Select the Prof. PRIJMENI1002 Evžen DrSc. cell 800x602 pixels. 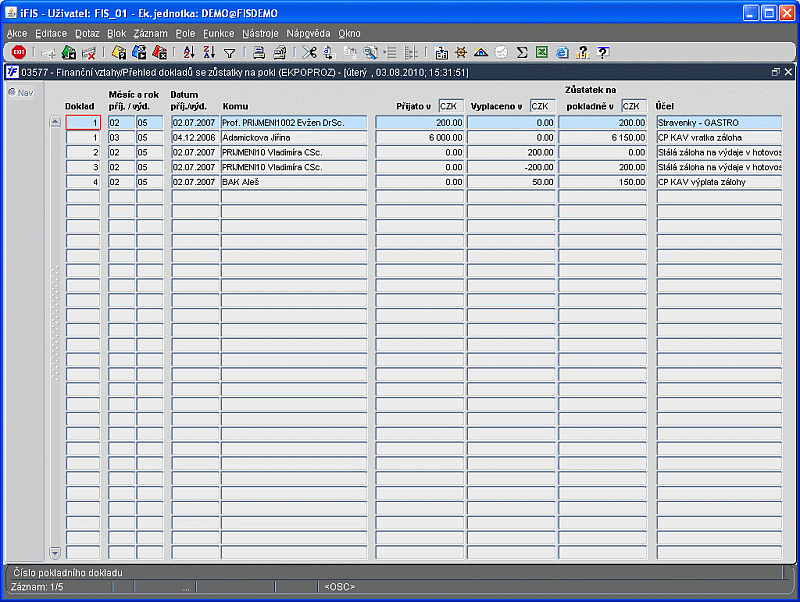(294, 122)
